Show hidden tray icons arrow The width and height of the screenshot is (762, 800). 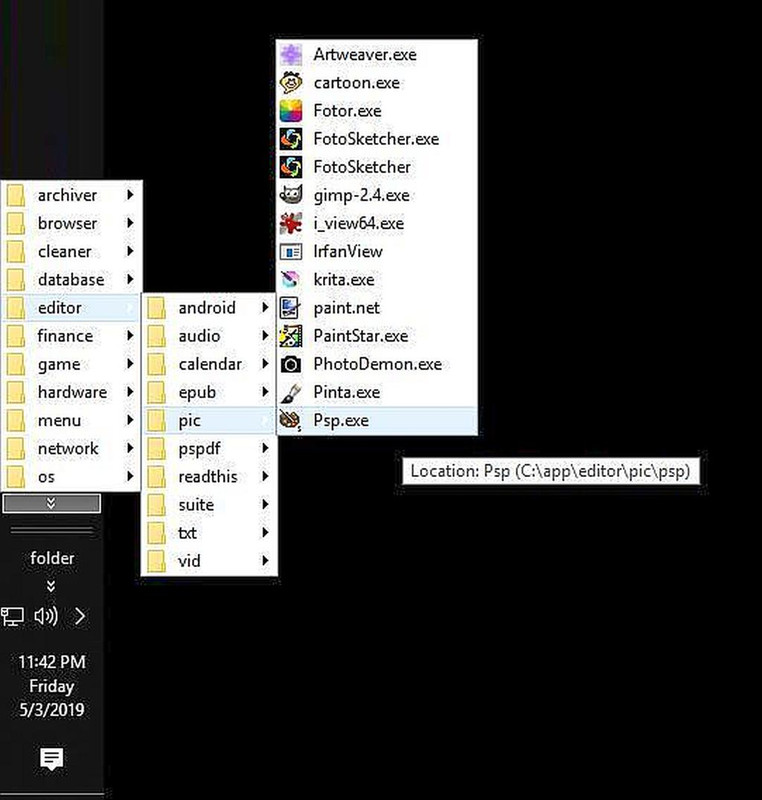click(x=80, y=616)
